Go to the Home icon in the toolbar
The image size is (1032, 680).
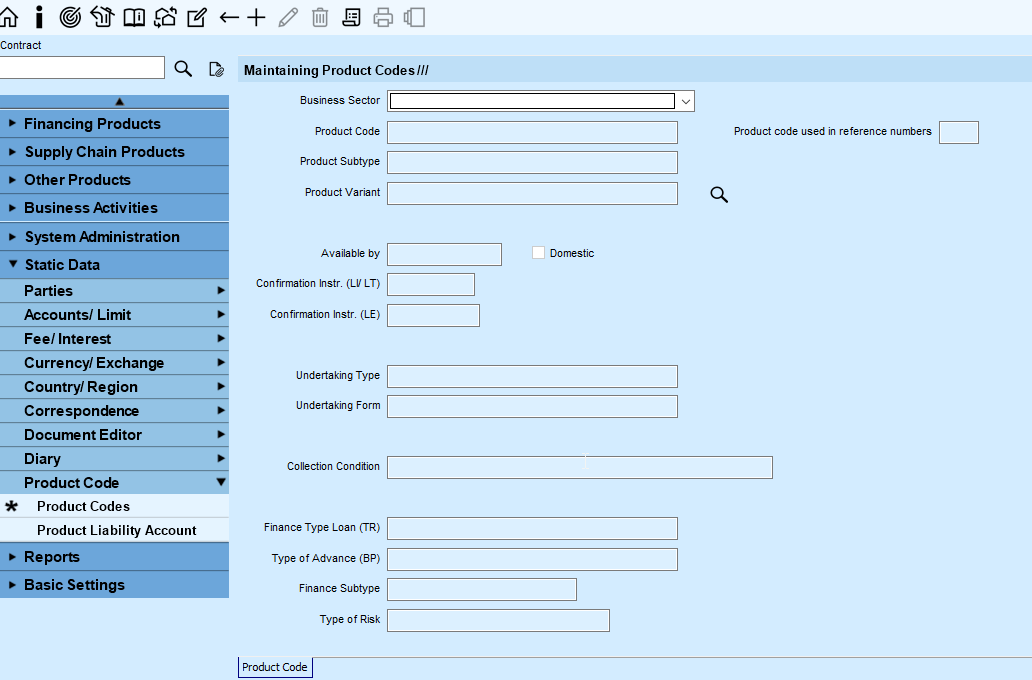click(9, 17)
